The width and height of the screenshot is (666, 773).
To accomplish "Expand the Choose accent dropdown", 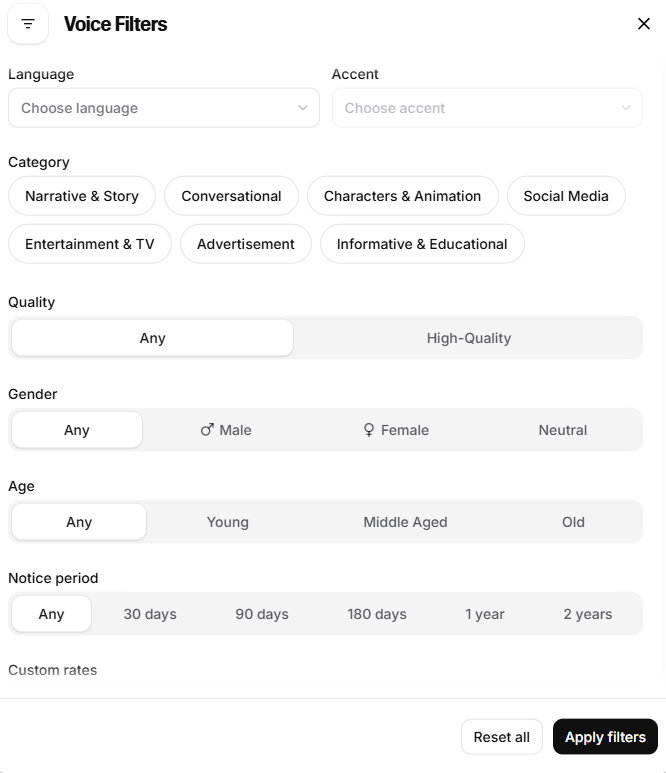I will pos(487,108).
